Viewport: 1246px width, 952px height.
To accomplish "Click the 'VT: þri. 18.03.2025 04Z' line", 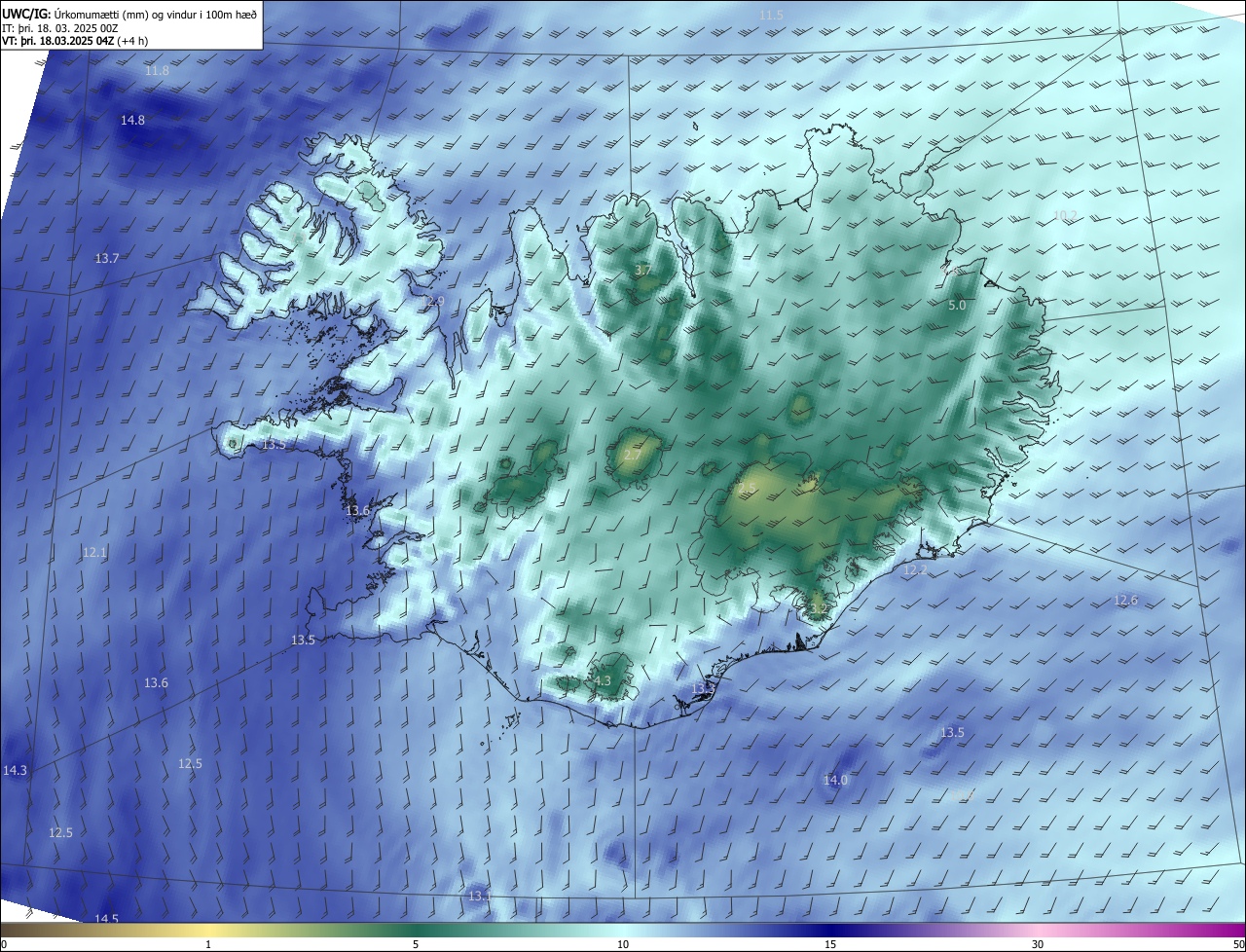I will tap(77, 43).
